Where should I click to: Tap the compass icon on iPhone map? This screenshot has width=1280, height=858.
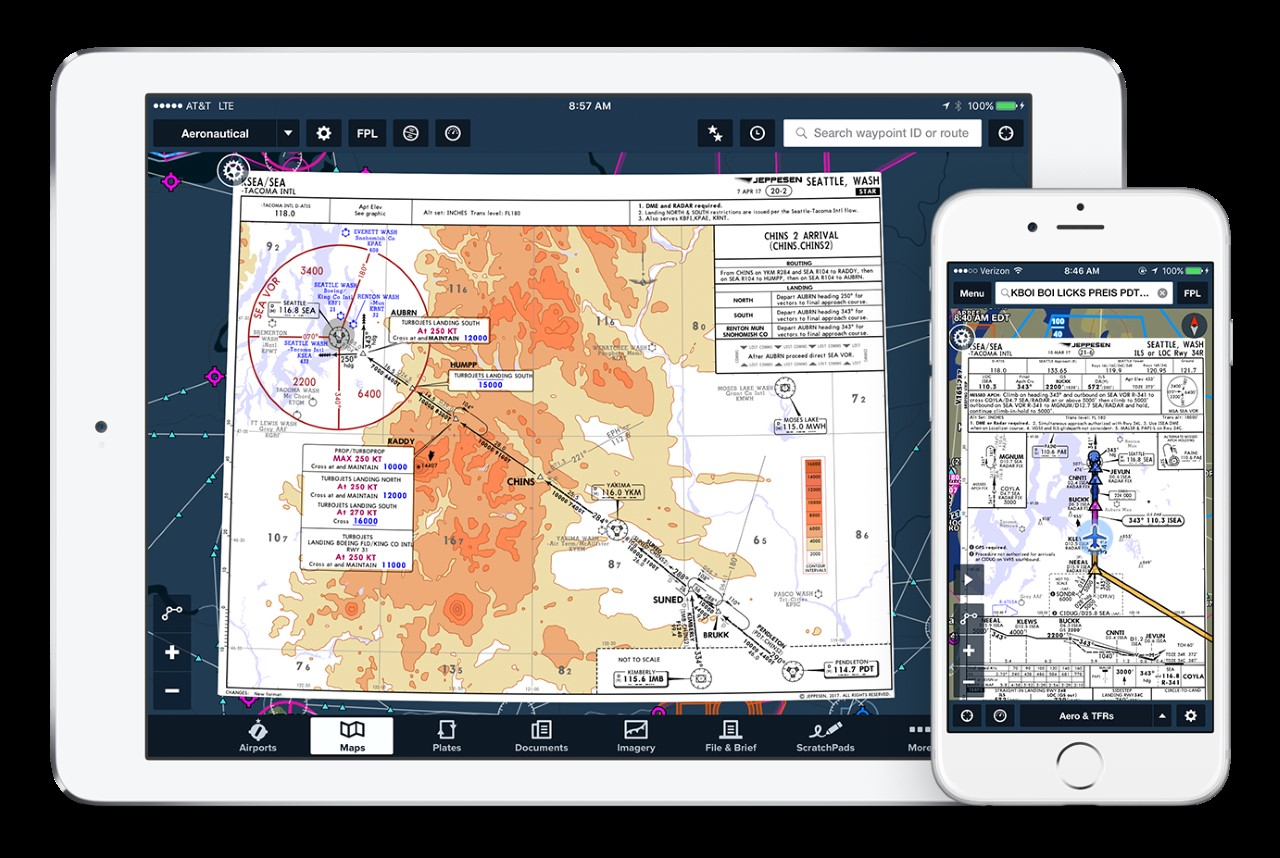point(1194,325)
